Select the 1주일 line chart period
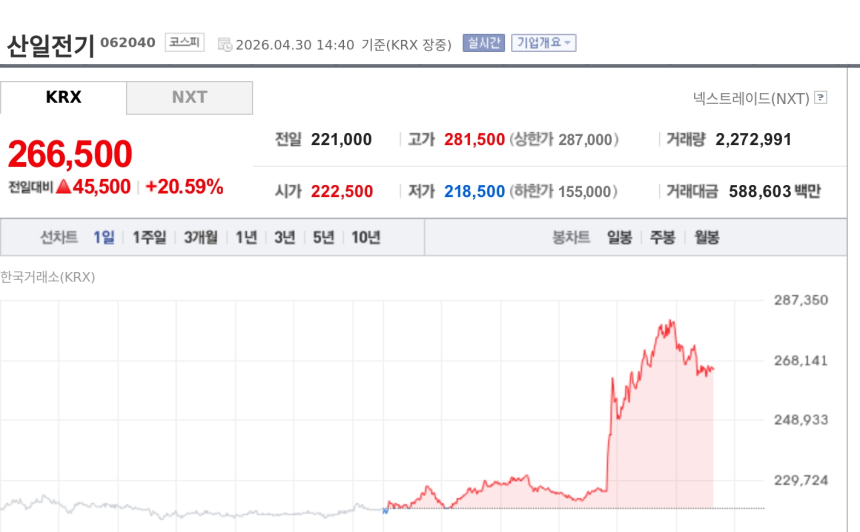860x532 pixels. [x=149, y=237]
